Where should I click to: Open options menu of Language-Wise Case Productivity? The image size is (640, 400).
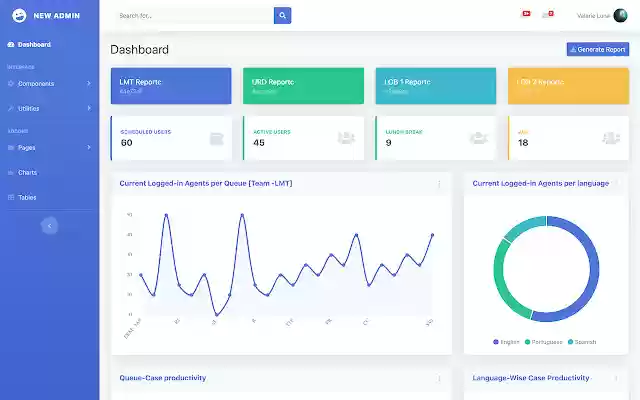pyautogui.click(x=616, y=378)
